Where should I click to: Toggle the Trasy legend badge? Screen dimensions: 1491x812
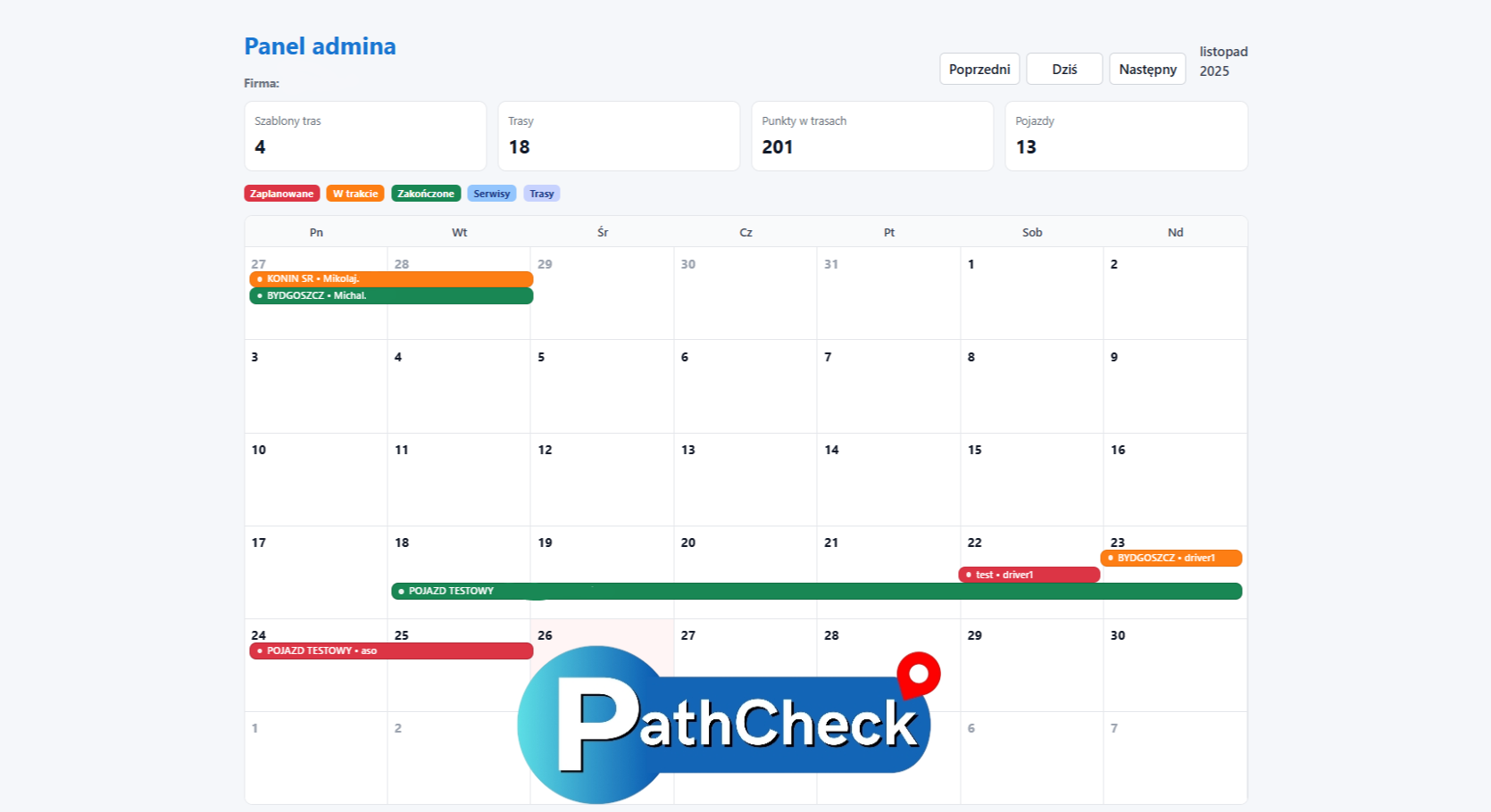click(x=541, y=194)
